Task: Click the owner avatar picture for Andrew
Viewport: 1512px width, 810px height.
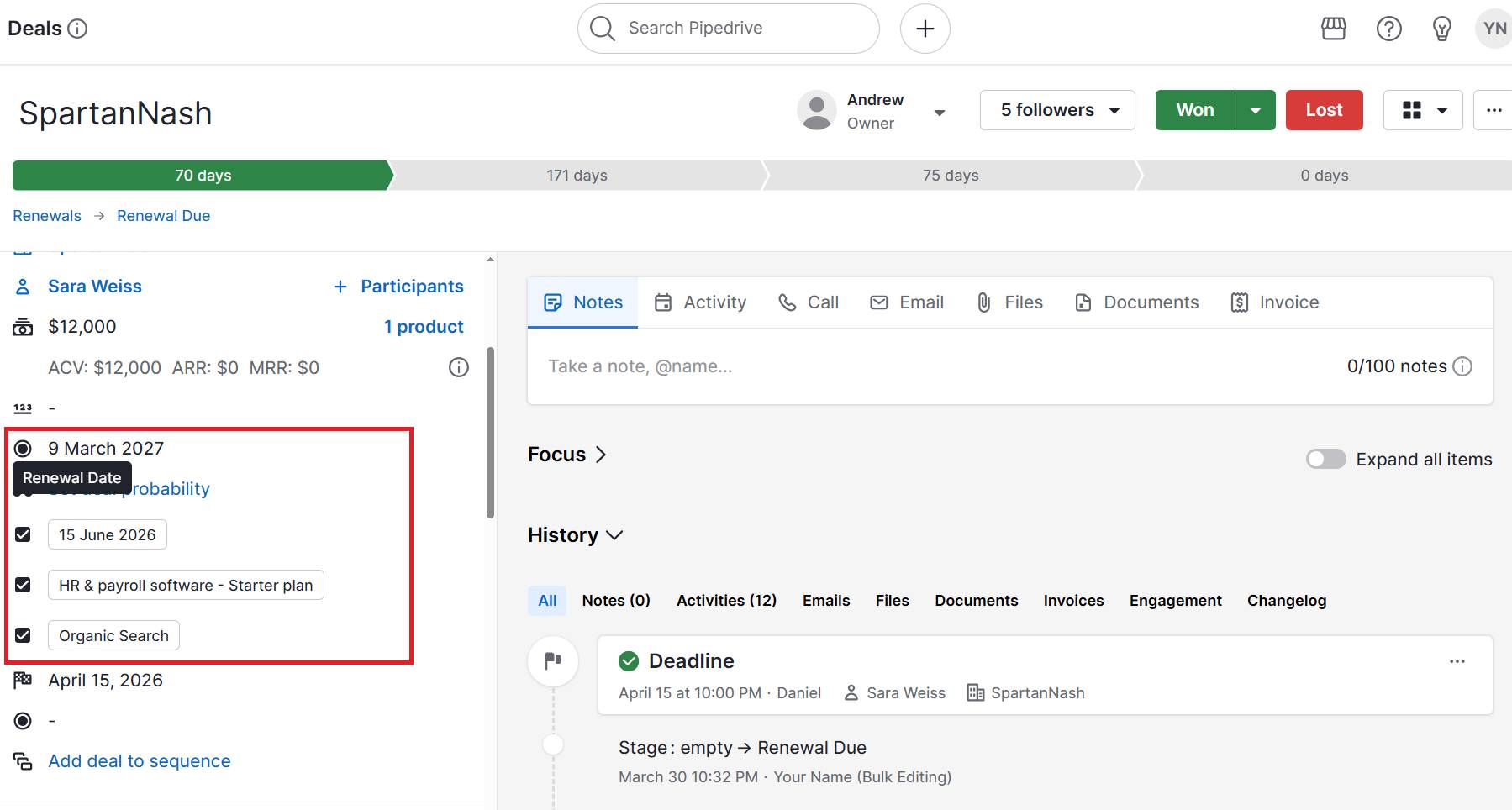Action: point(816,110)
